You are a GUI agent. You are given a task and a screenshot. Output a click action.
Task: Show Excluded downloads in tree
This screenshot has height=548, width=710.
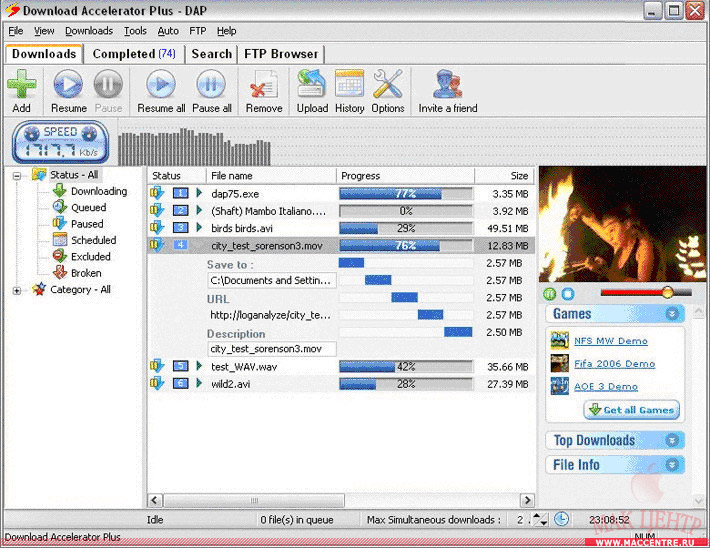[91, 256]
